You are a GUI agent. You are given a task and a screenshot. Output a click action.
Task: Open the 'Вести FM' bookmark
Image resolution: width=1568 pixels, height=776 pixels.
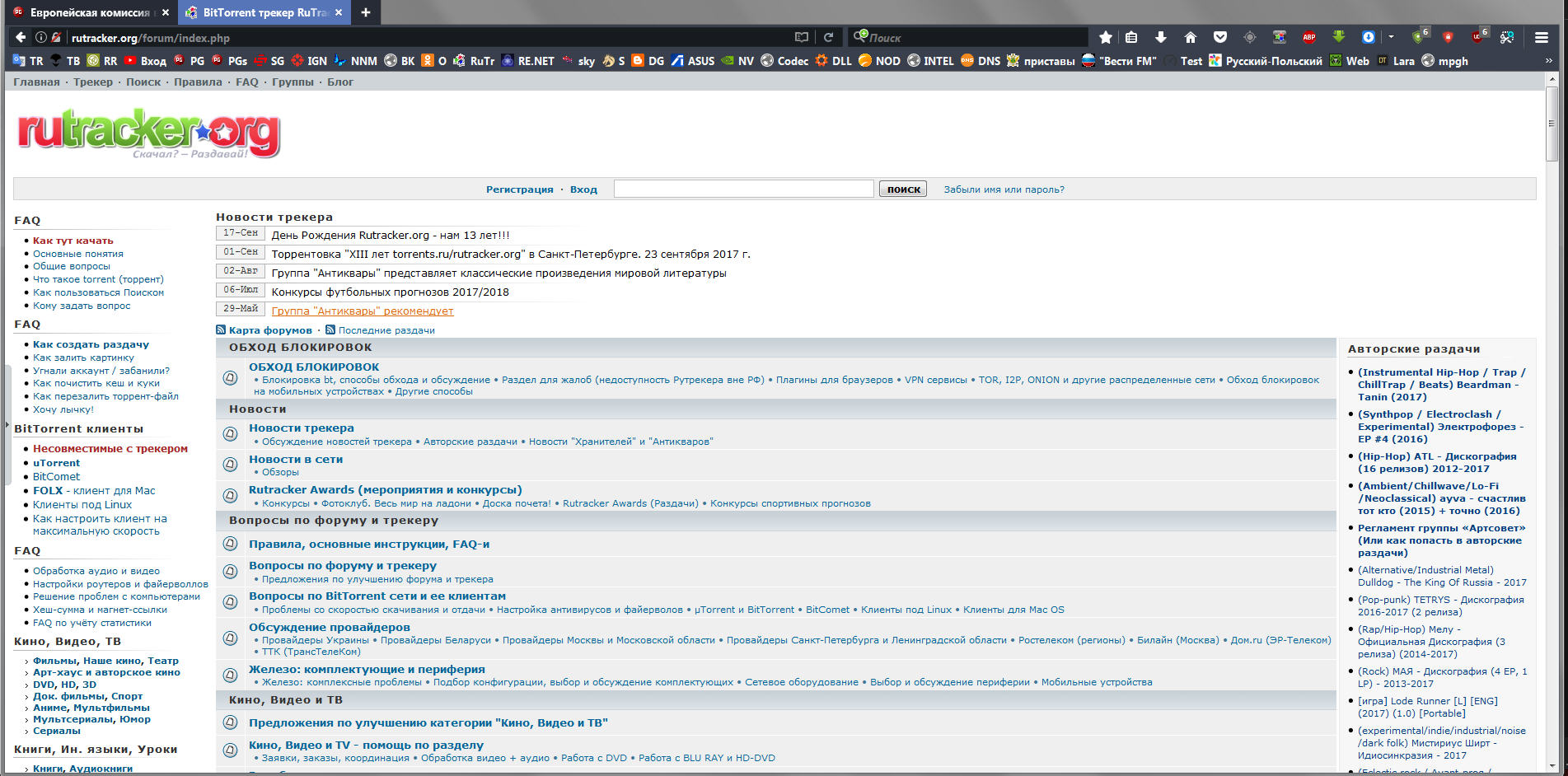pos(1119,61)
